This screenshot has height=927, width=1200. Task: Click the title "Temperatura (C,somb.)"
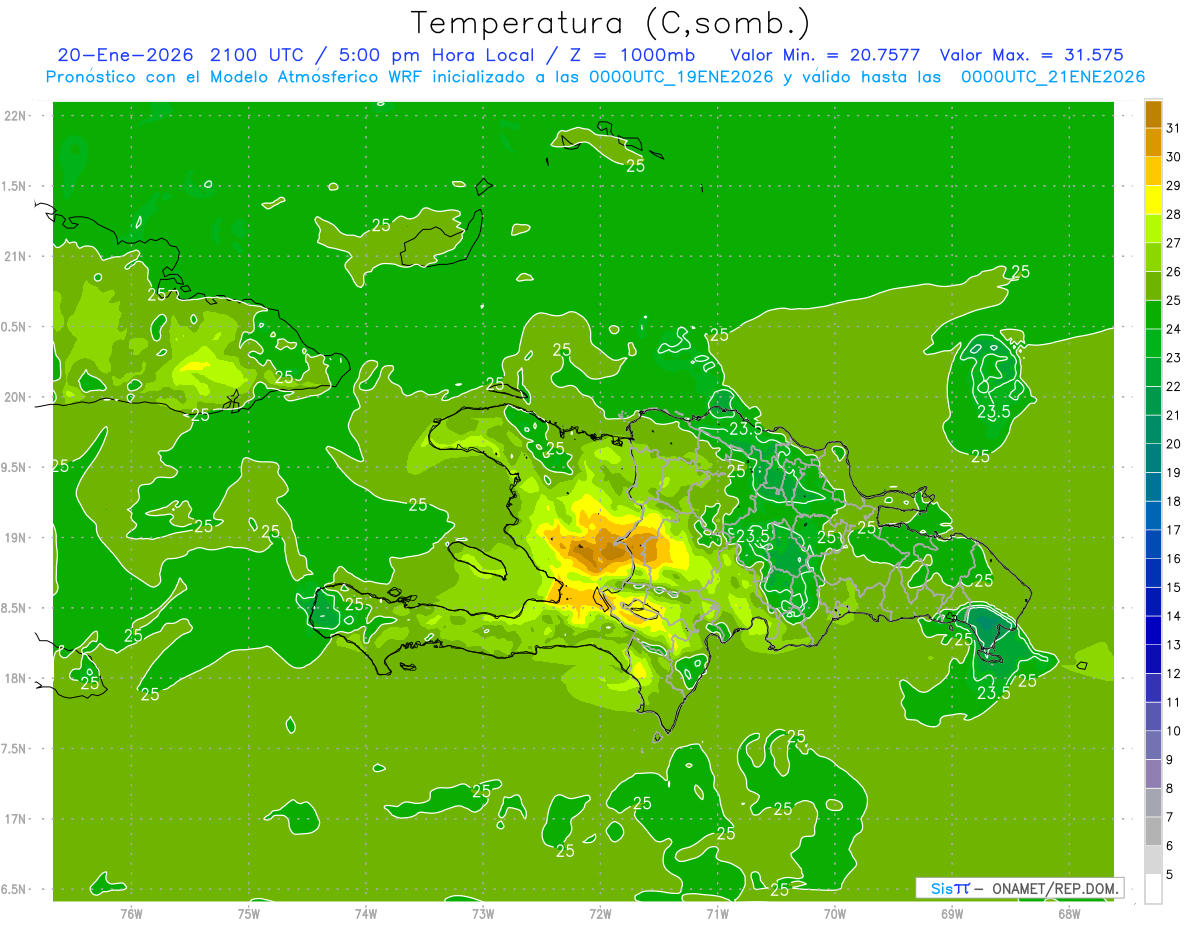click(x=611, y=23)
